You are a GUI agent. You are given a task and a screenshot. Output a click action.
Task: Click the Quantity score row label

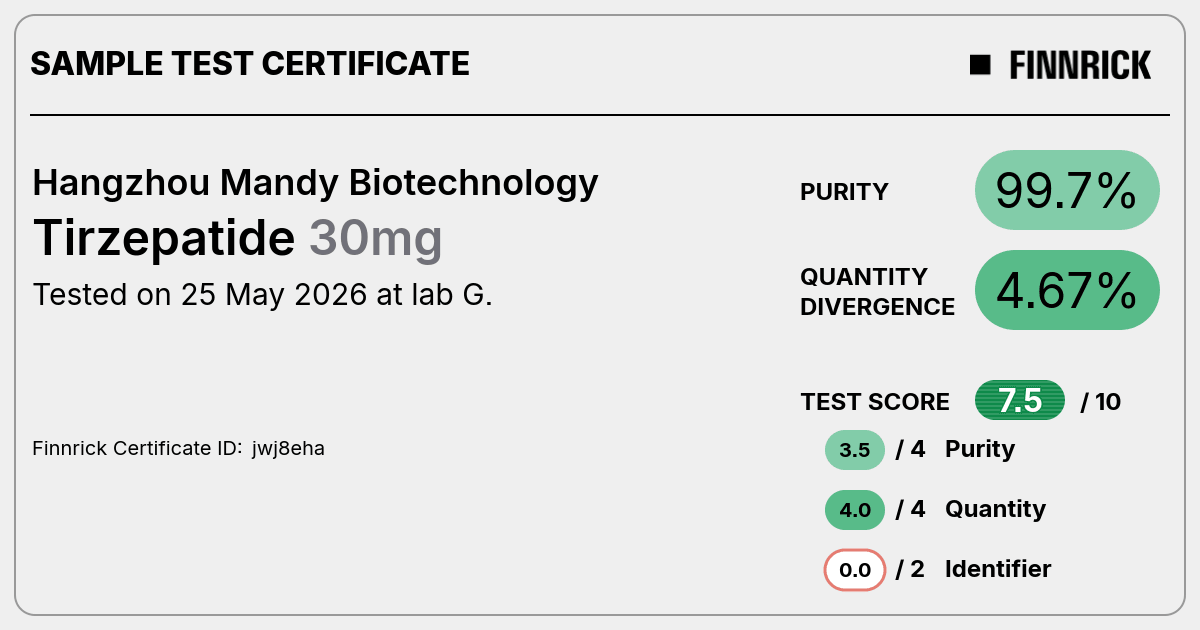coord(995,509)
